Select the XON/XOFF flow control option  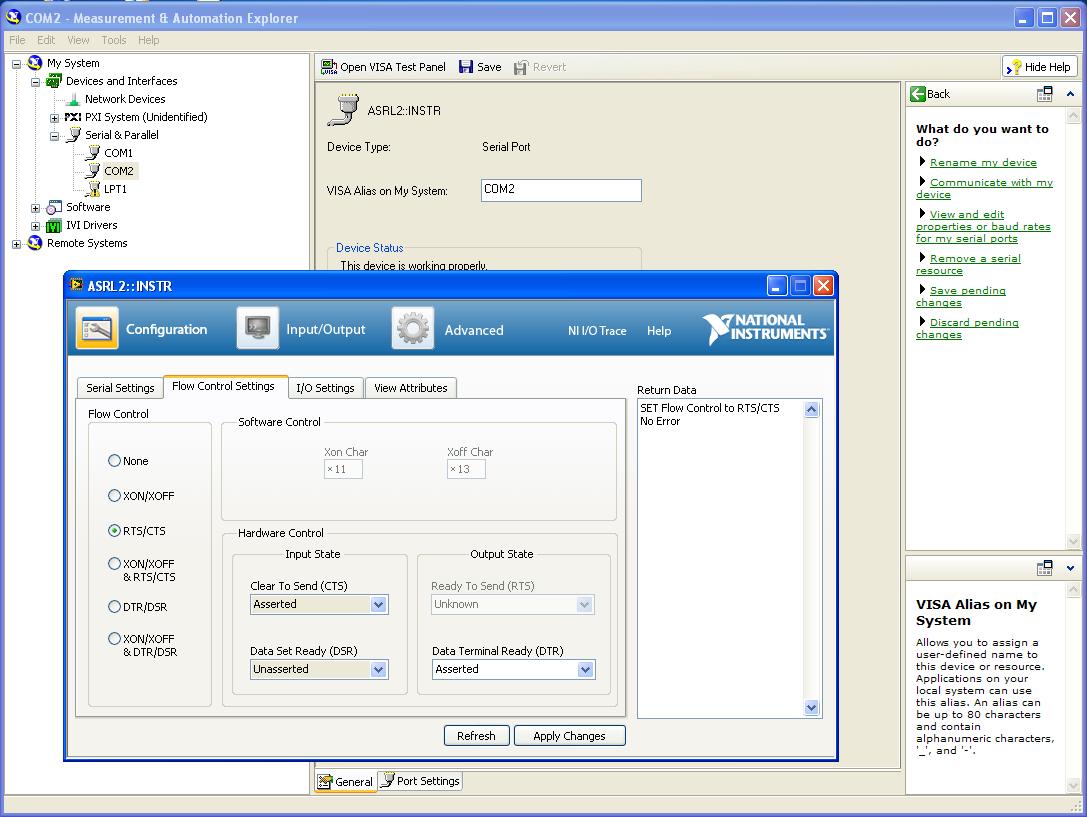(x=114, y=495)
